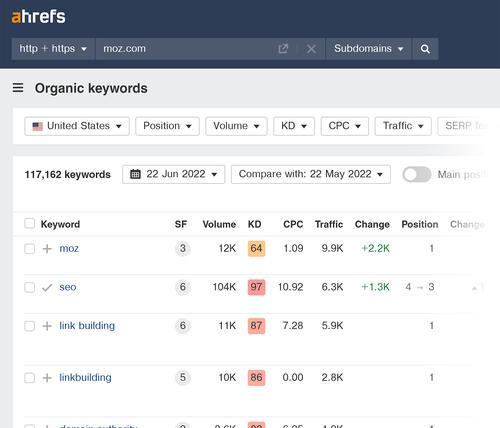Sort by Change column next to Traffic
Image resolution: width=500 pixels, height=428 pixels.
pyautogui.click(x=372, y=224)
